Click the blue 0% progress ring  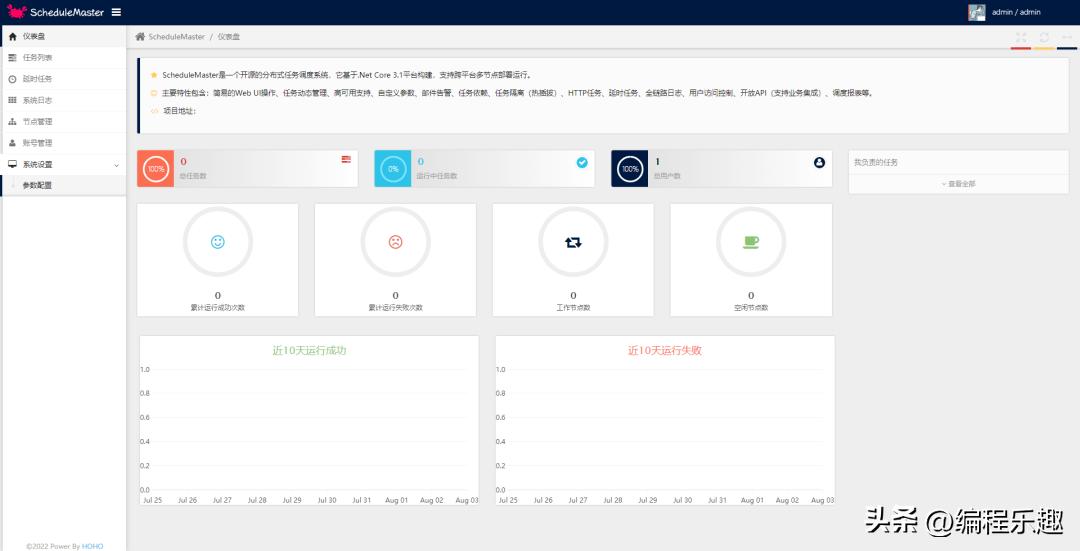tap(393, 169)
